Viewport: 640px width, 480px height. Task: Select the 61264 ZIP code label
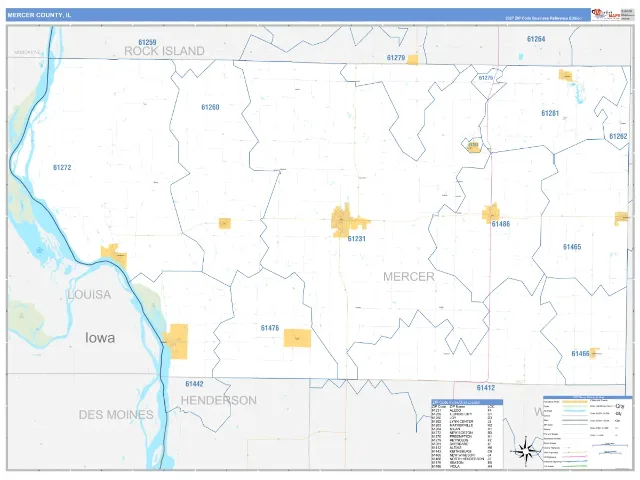[x=536, y=39]
